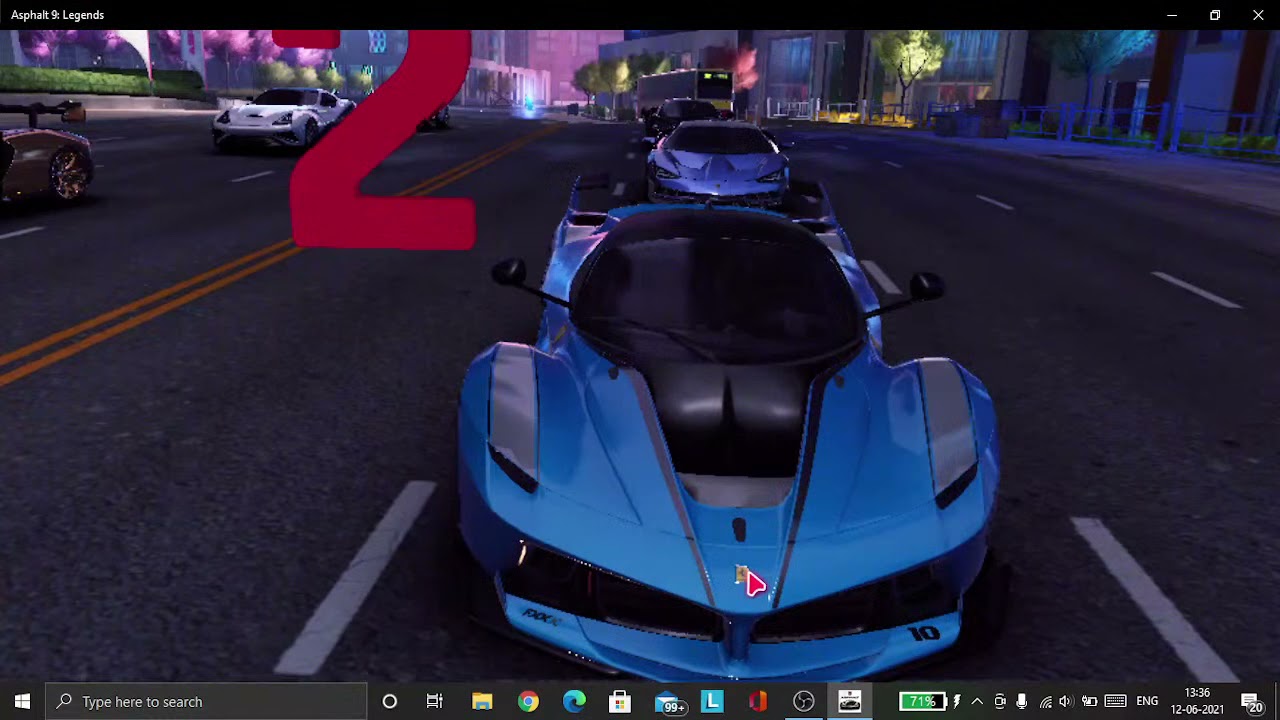Restore down the Asphalt 9 window
Screen dimensions: 1280x720
[1215, 15]
